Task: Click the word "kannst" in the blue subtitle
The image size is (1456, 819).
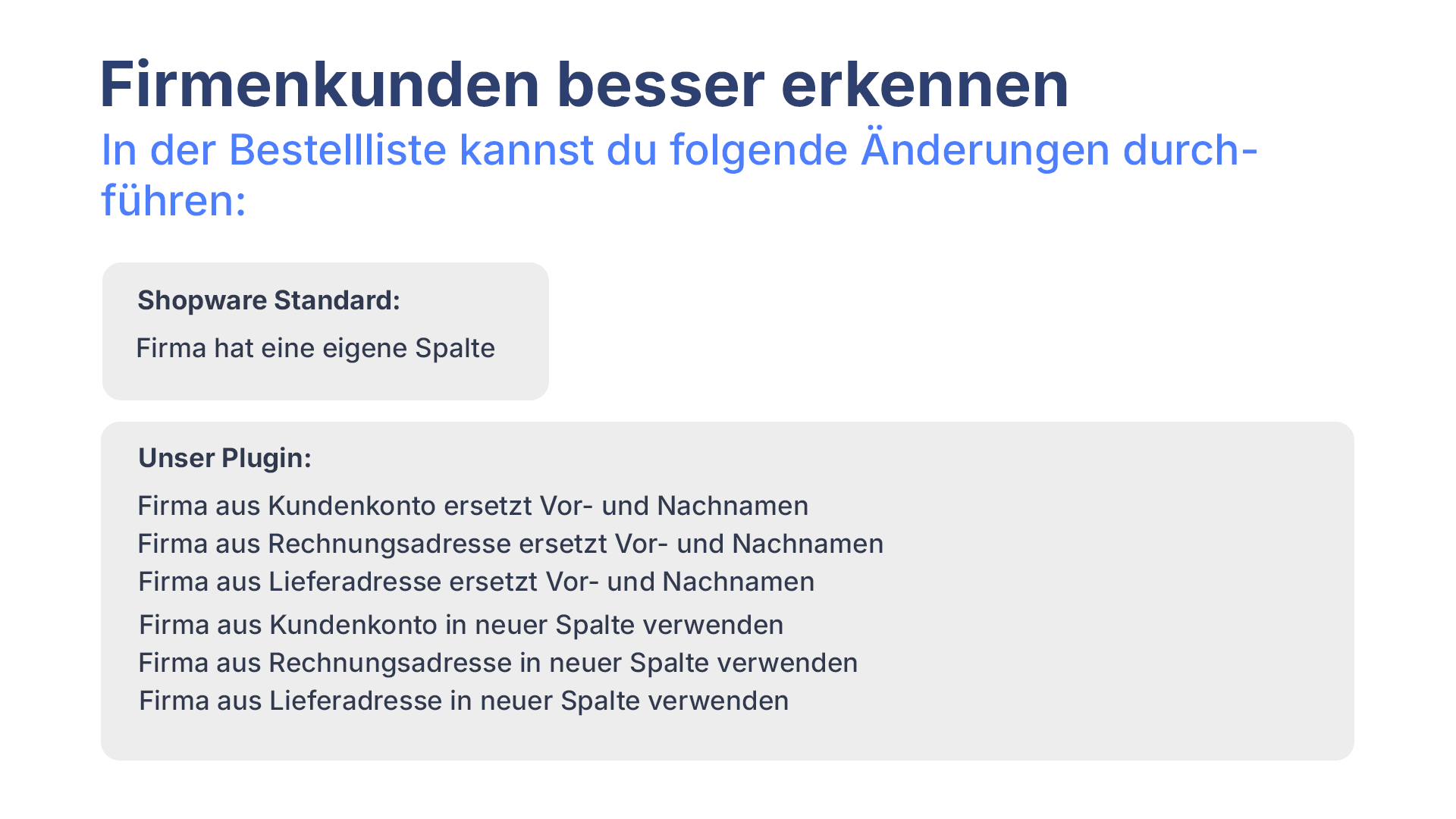Action: pos(528,149)
